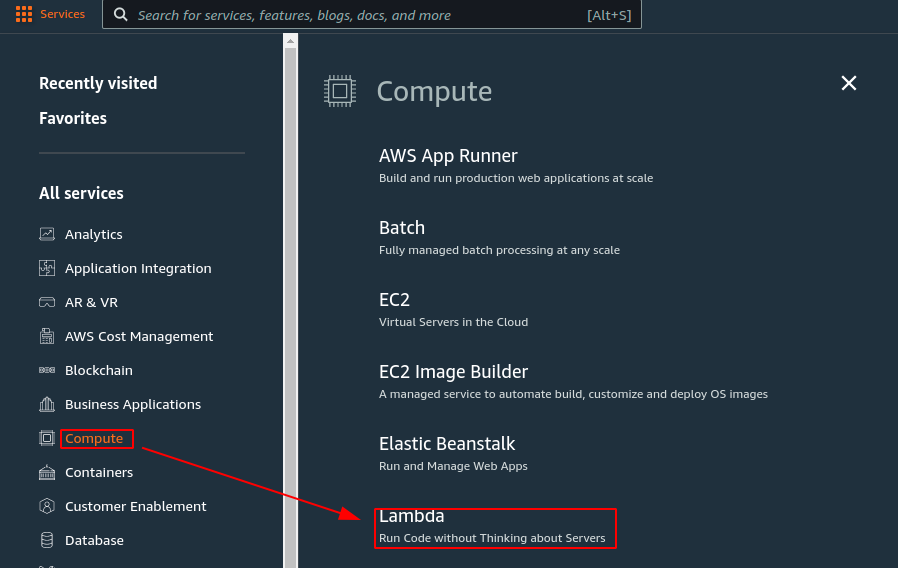The image size is (898, 568).
Task: Click the Services label in top bar
Action: 62,14
